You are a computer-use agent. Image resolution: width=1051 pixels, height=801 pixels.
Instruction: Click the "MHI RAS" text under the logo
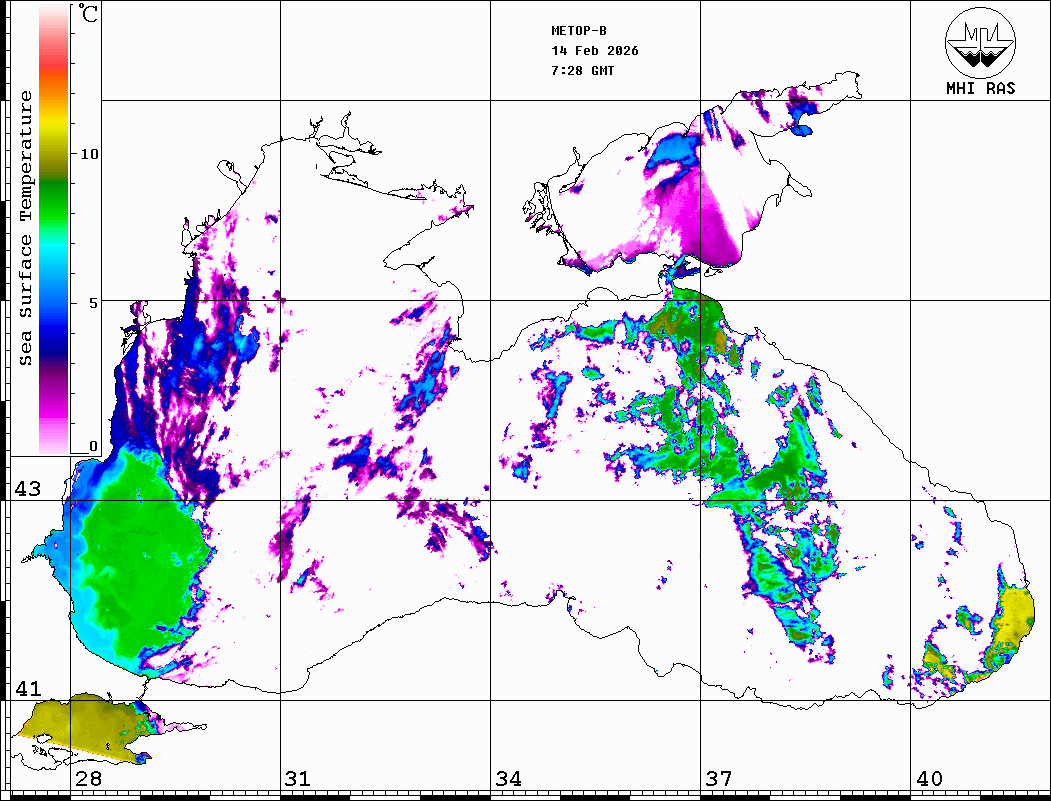pos(980,88)
